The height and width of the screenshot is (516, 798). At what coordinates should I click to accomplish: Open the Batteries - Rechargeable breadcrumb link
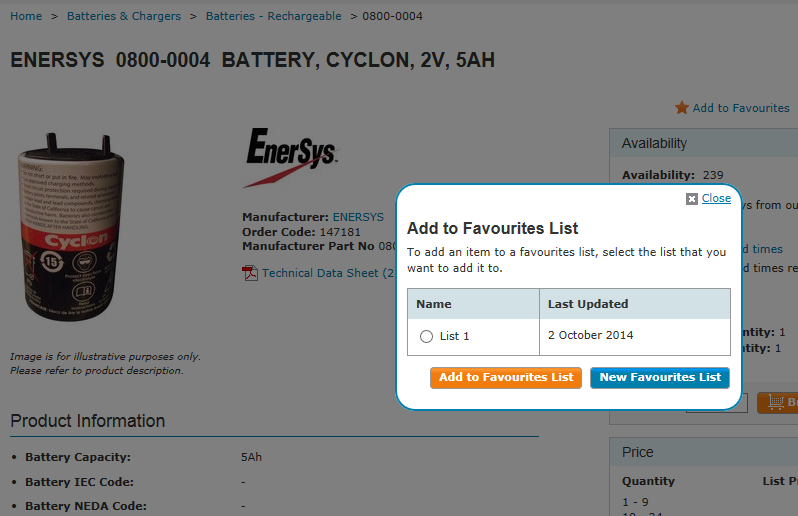coord(273,16)
